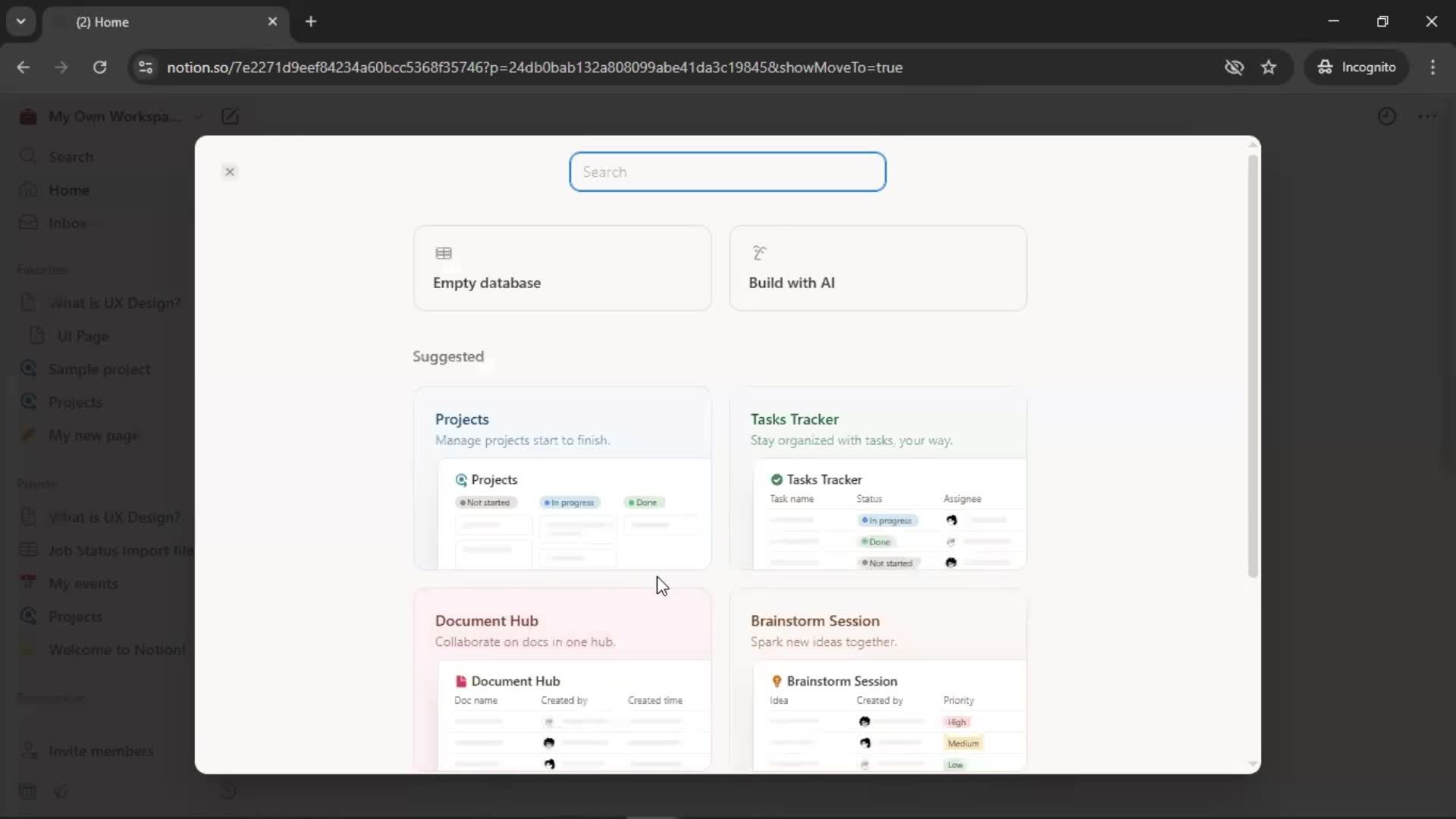Click the notion.so address bar URL
Screen dimensions: 1456x819
pyautogui.click(x=535, y=67)
